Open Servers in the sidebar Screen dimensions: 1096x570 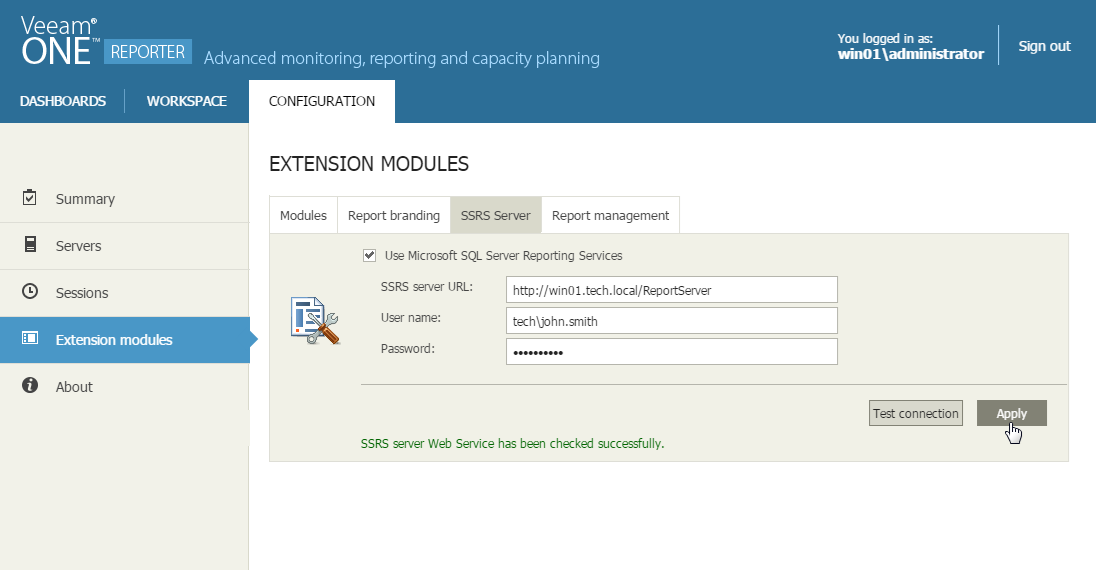(124, 246)
